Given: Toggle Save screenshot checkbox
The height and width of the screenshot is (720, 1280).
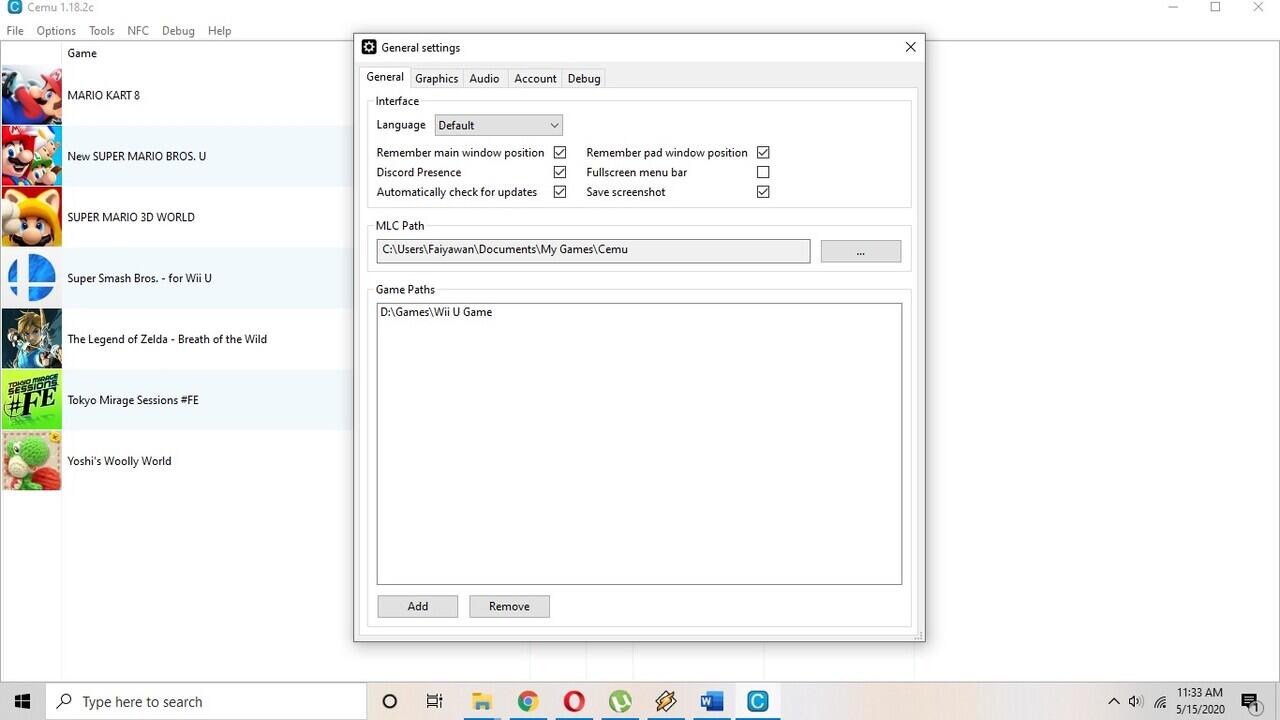Looking at the screenshot, I should pos(763,192).
